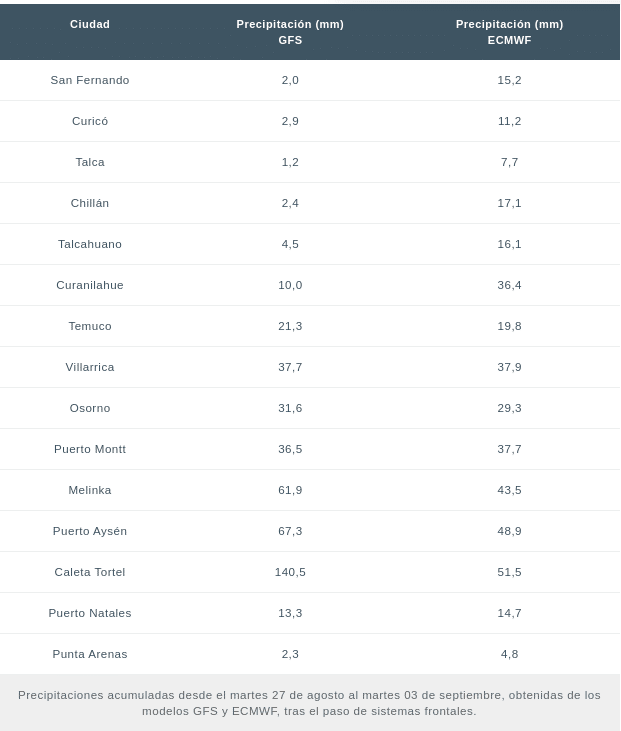The height and width of the screenshot is (731, 621).
Task: Click Talca's GFS value 1,2
Action: coord(290,162)
